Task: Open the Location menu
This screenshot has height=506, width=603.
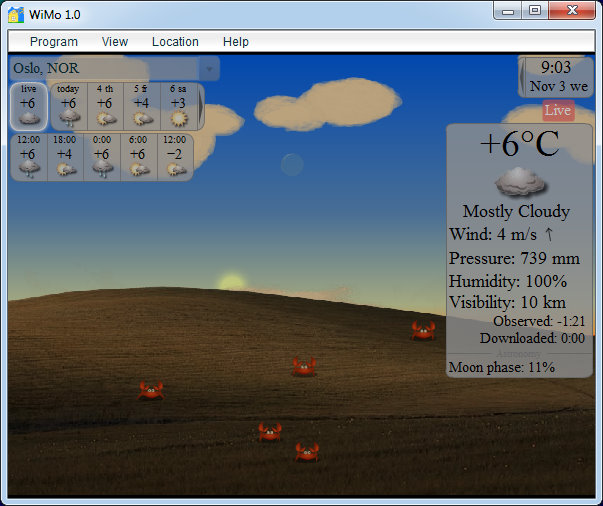Action: [x=175, y=42]
